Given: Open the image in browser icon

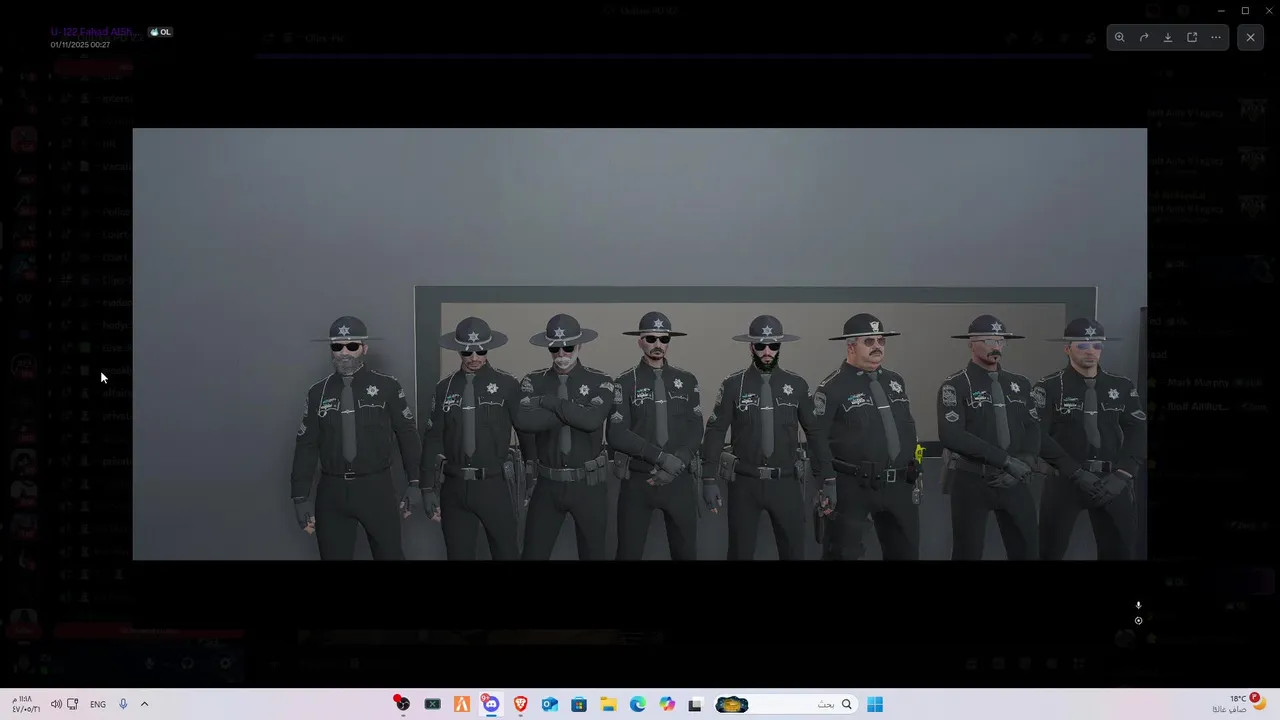Looking at the screenshot, I should point(1192,37).
